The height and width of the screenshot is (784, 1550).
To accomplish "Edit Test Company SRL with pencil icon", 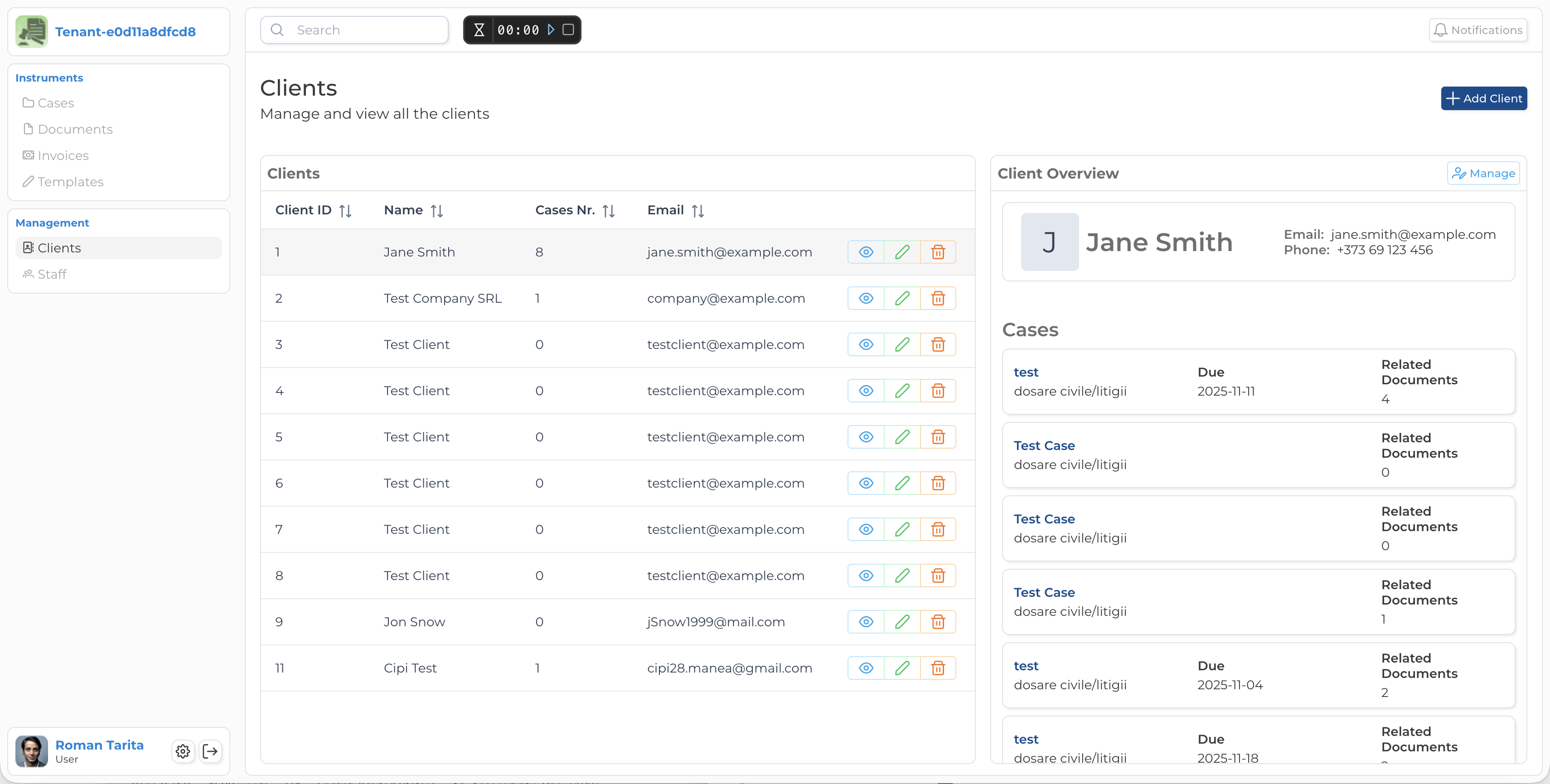I will coord(901,299).
